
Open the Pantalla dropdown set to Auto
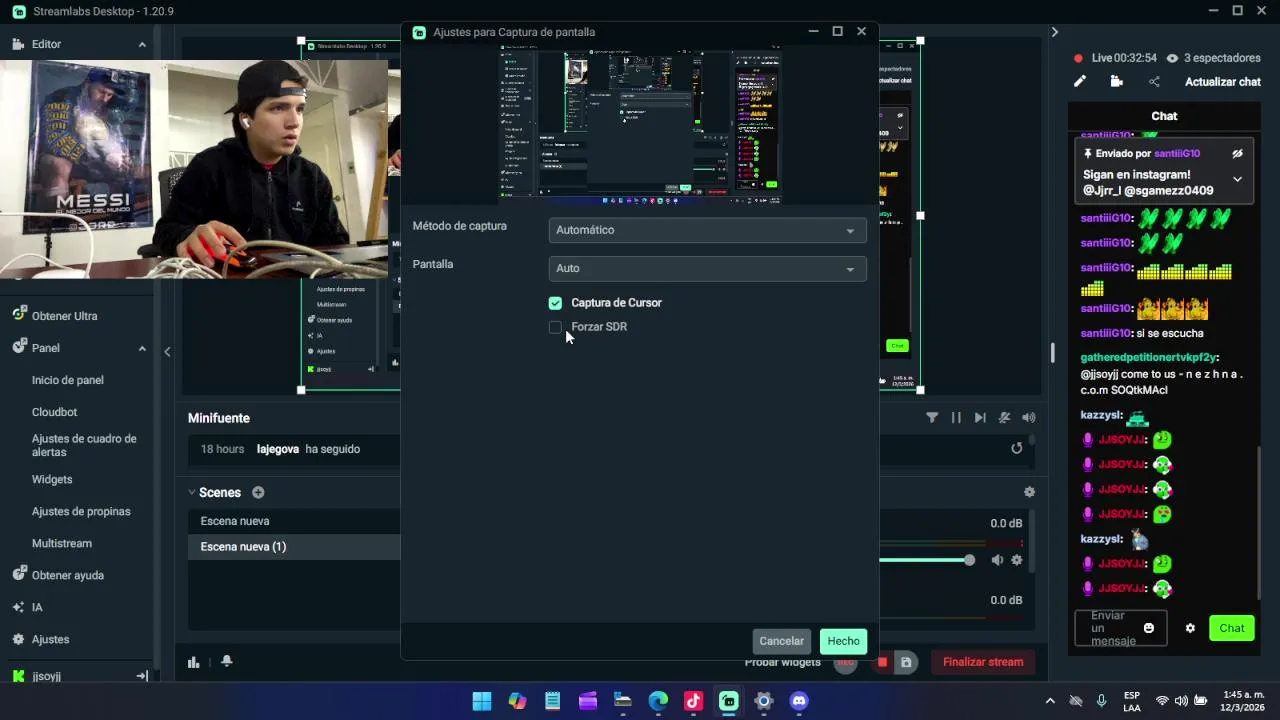click(707, 268)
